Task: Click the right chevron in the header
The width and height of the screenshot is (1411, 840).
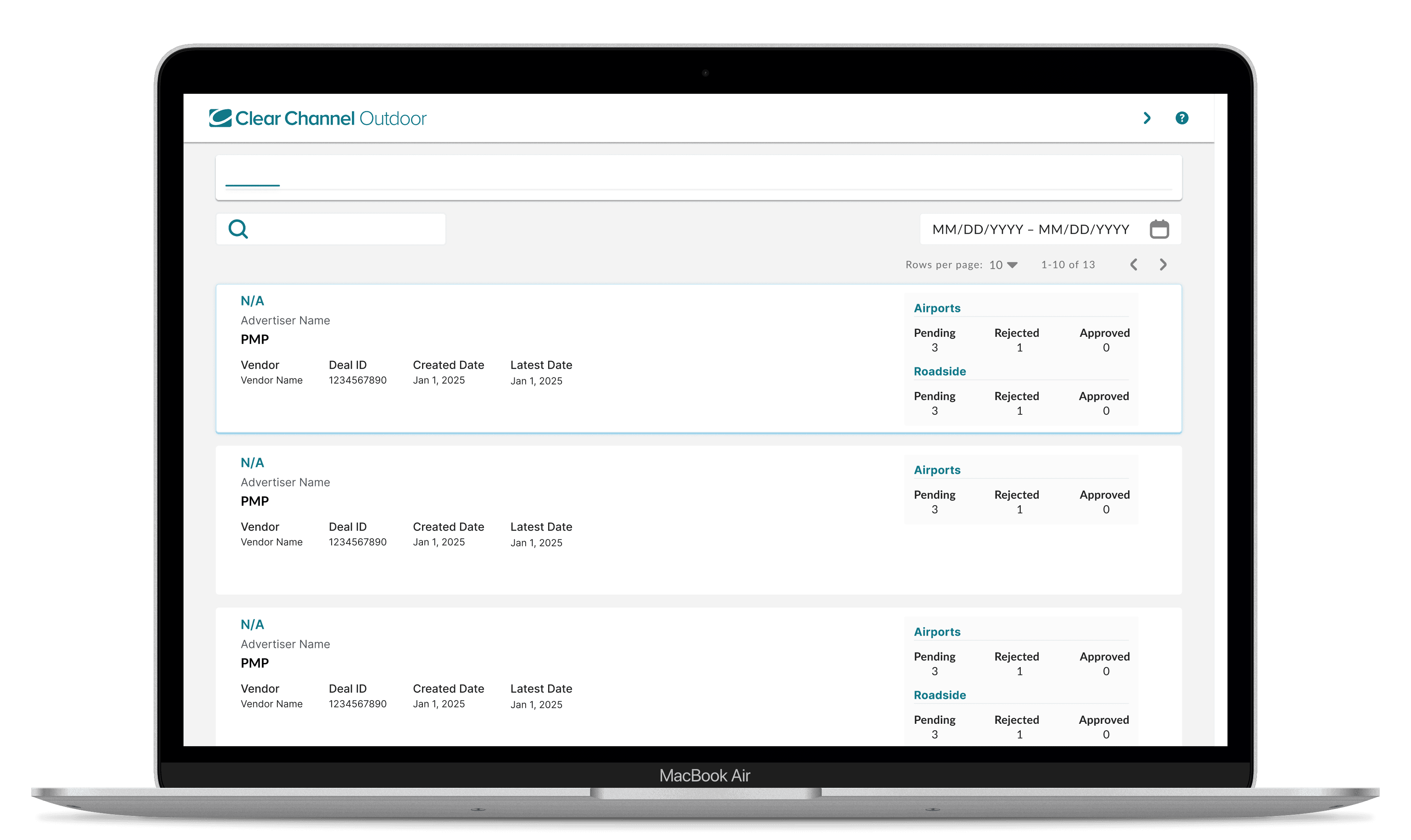Action: coord(1147,118)
